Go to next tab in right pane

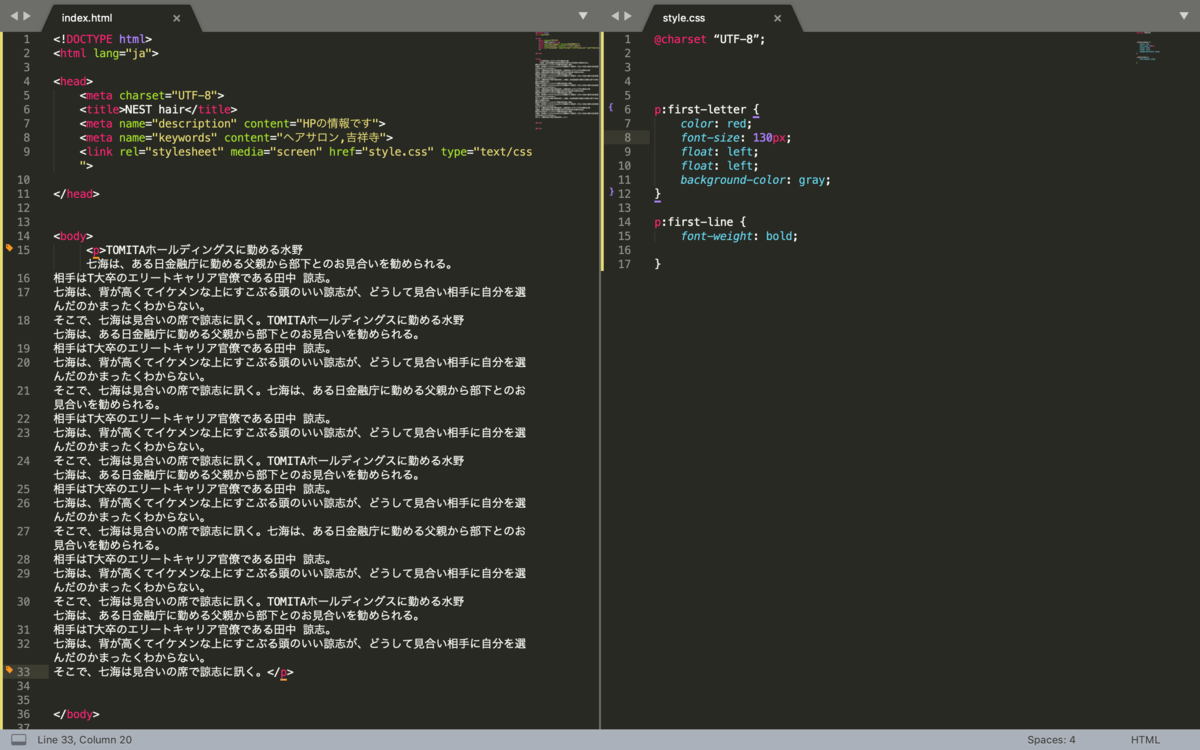tap(628, 17)
